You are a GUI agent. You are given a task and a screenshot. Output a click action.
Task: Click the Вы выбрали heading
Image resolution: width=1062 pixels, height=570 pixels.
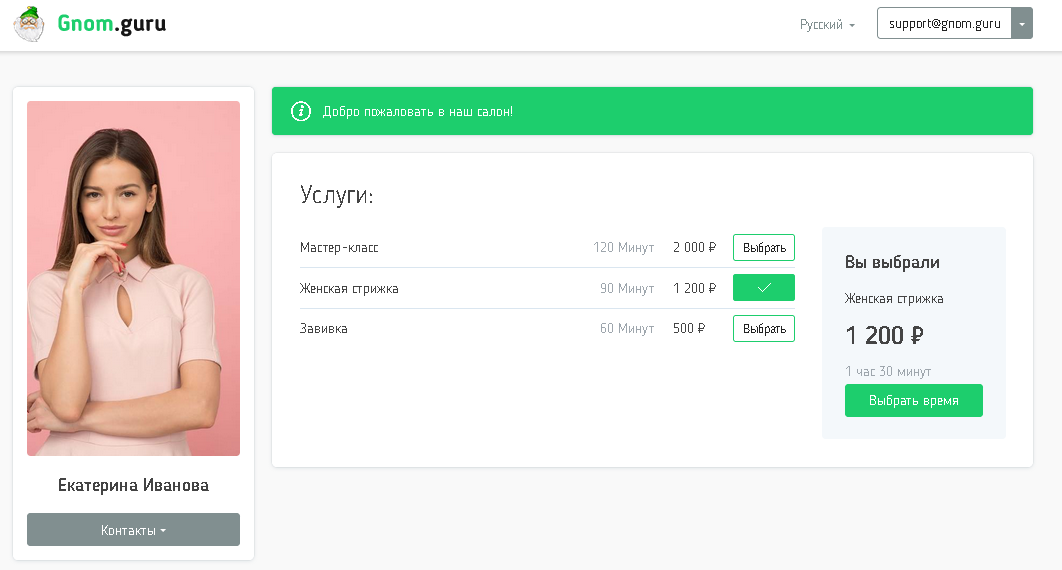[x=892, y=263]
